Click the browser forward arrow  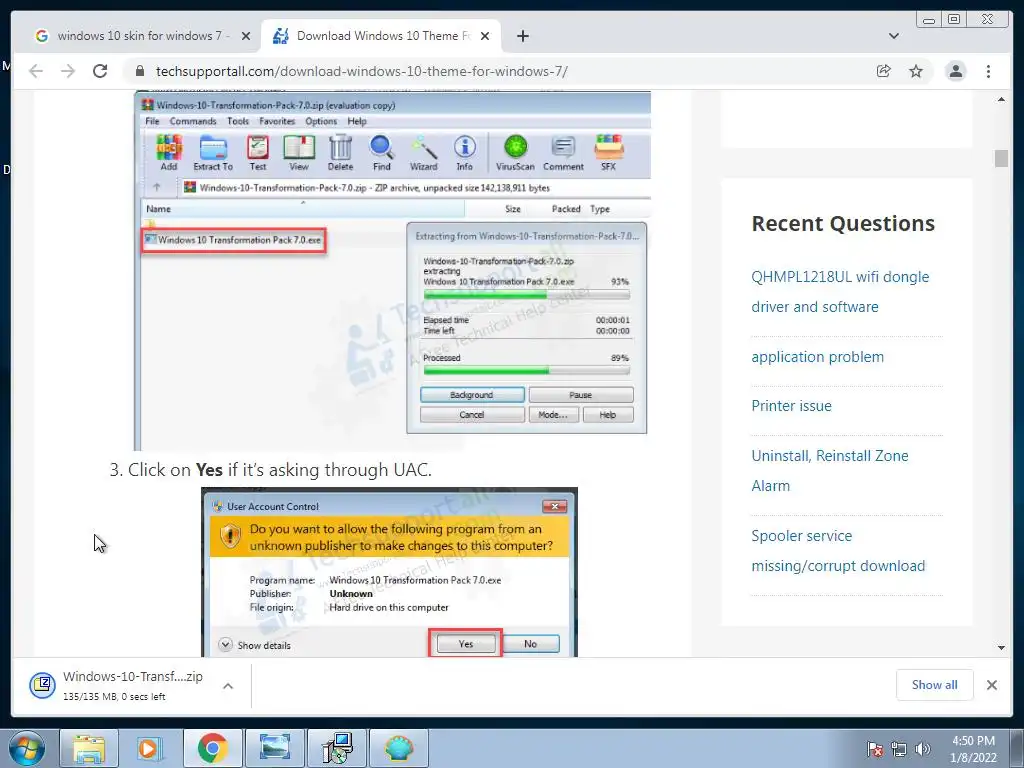click(68, 71)
